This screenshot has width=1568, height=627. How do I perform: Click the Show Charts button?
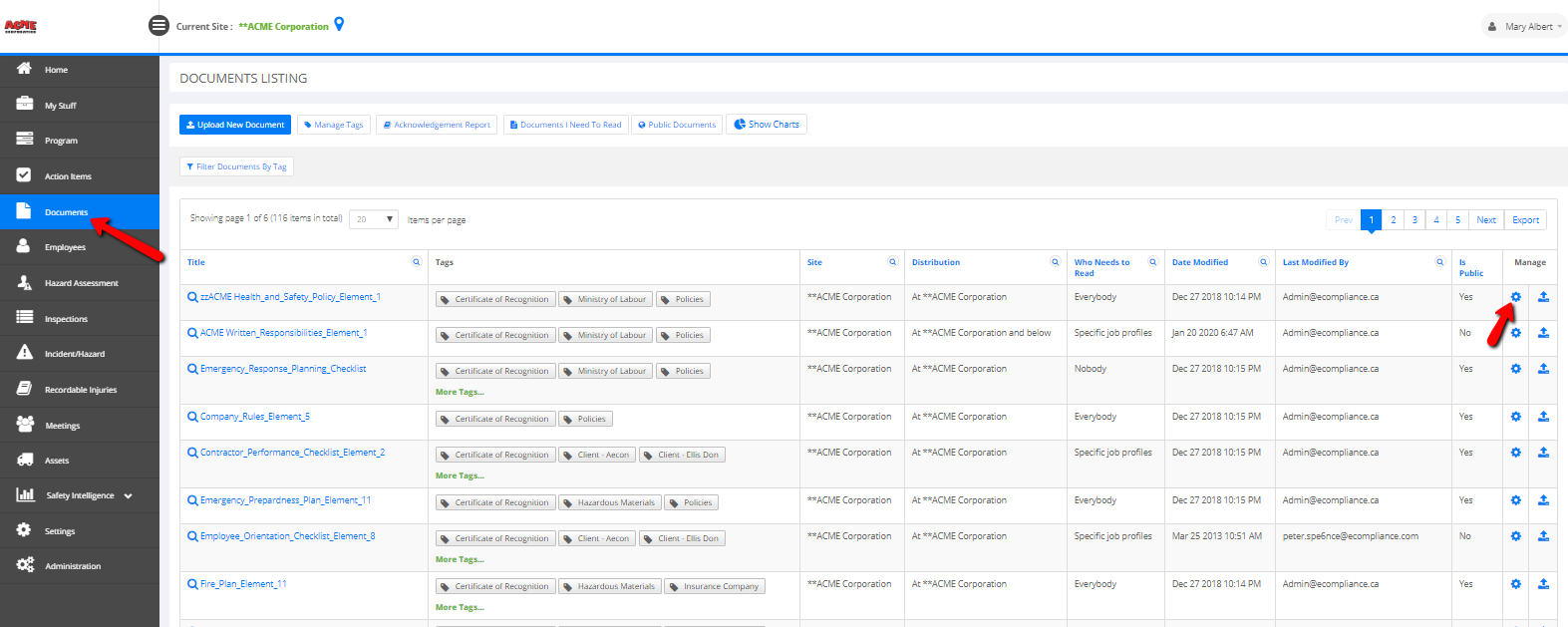click(x=767, y=125)
